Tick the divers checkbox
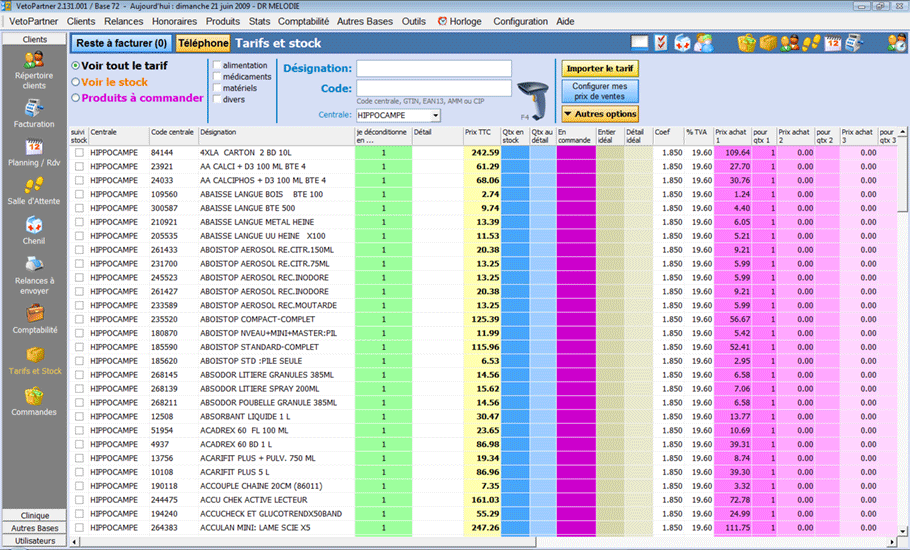Screen dimensions: 910x550 (217, 99)
